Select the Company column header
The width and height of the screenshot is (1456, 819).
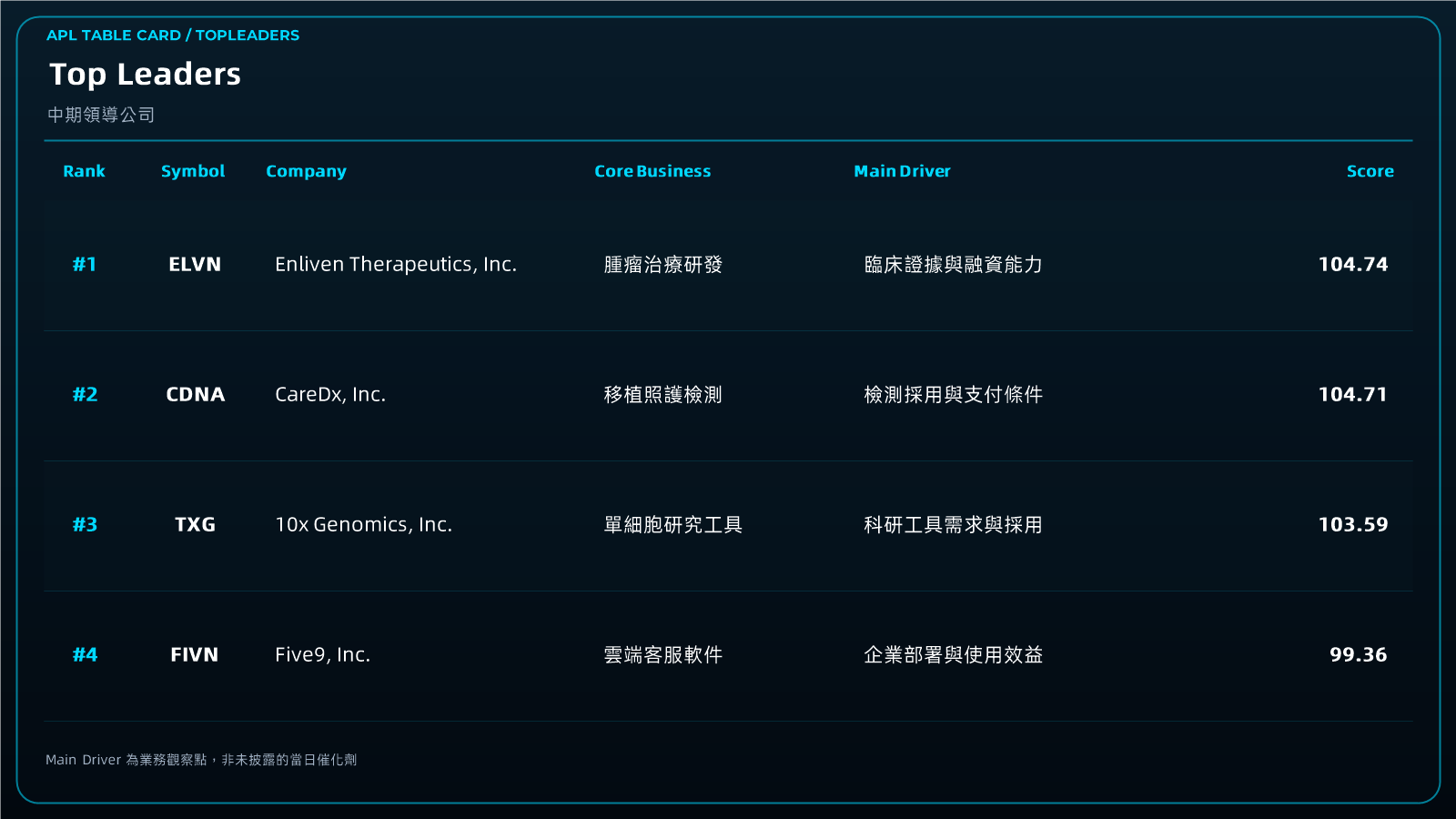point(306,171)
